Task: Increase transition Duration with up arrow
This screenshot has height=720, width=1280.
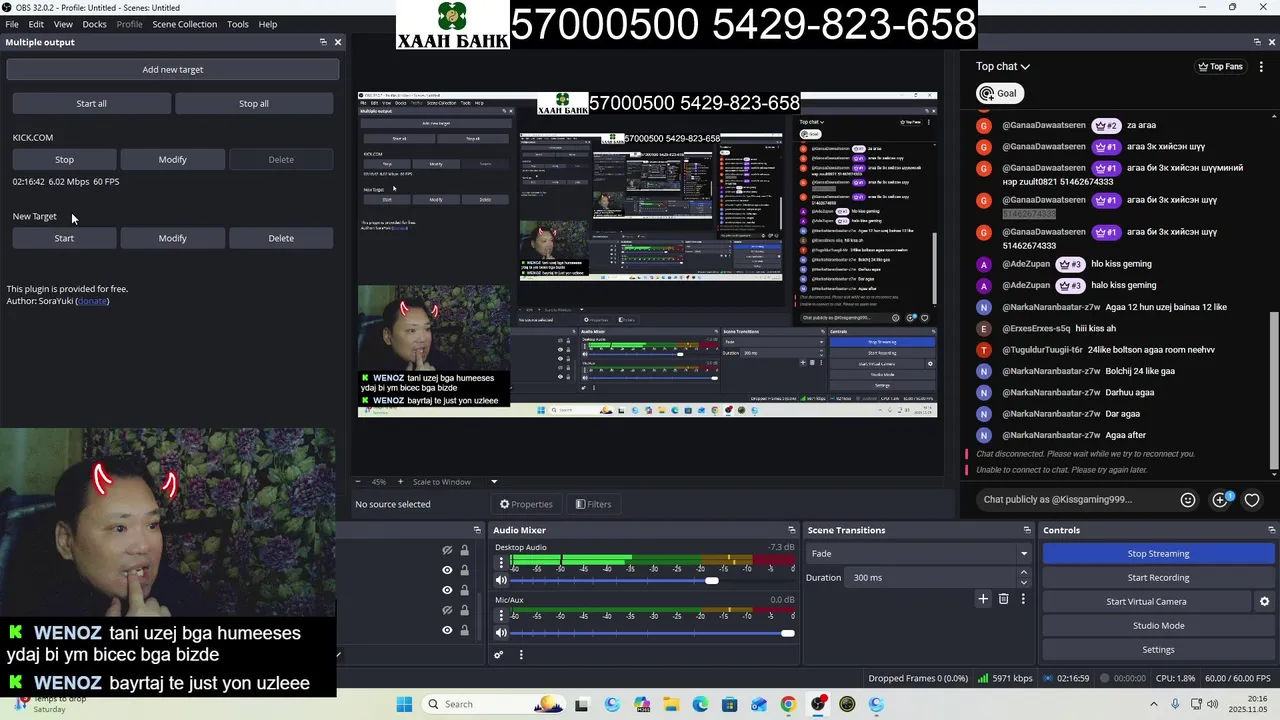Action: tap(1023, 573)
